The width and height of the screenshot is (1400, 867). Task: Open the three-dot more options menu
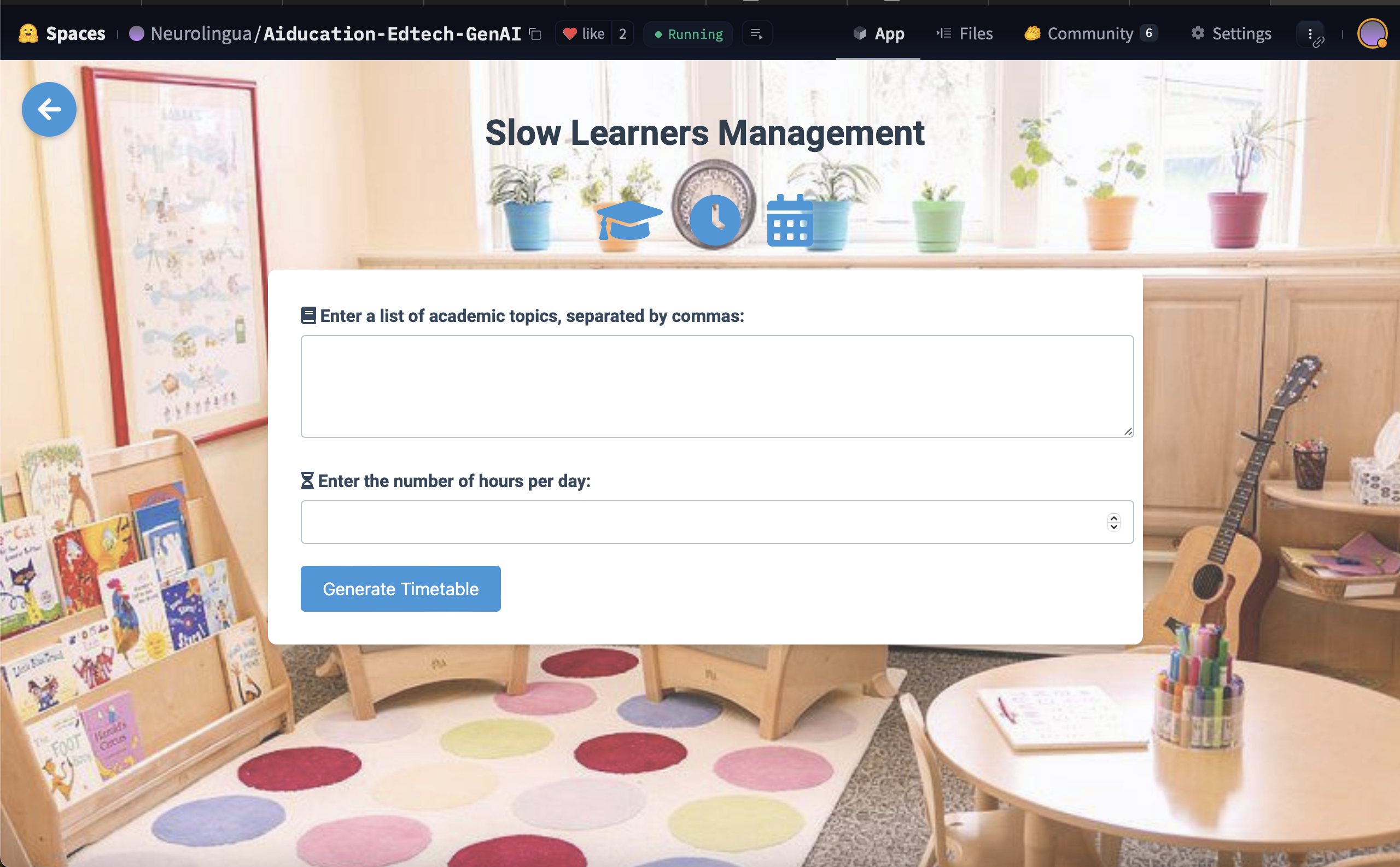tap(1310, 34)
